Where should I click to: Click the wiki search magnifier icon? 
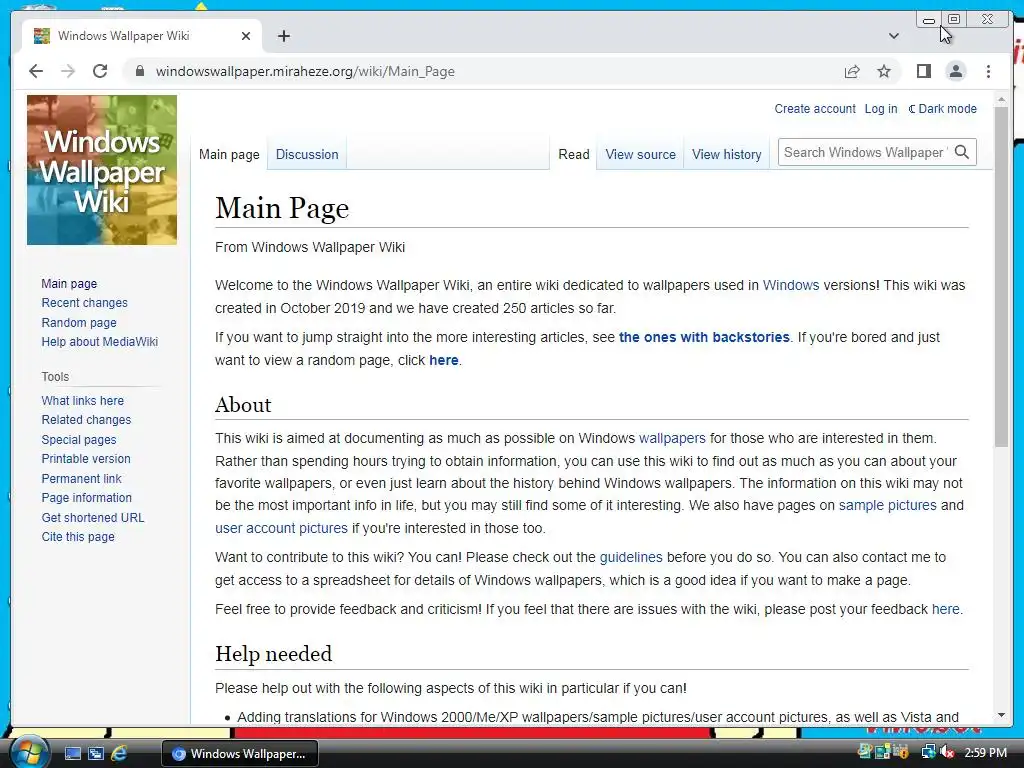point(961,152)
